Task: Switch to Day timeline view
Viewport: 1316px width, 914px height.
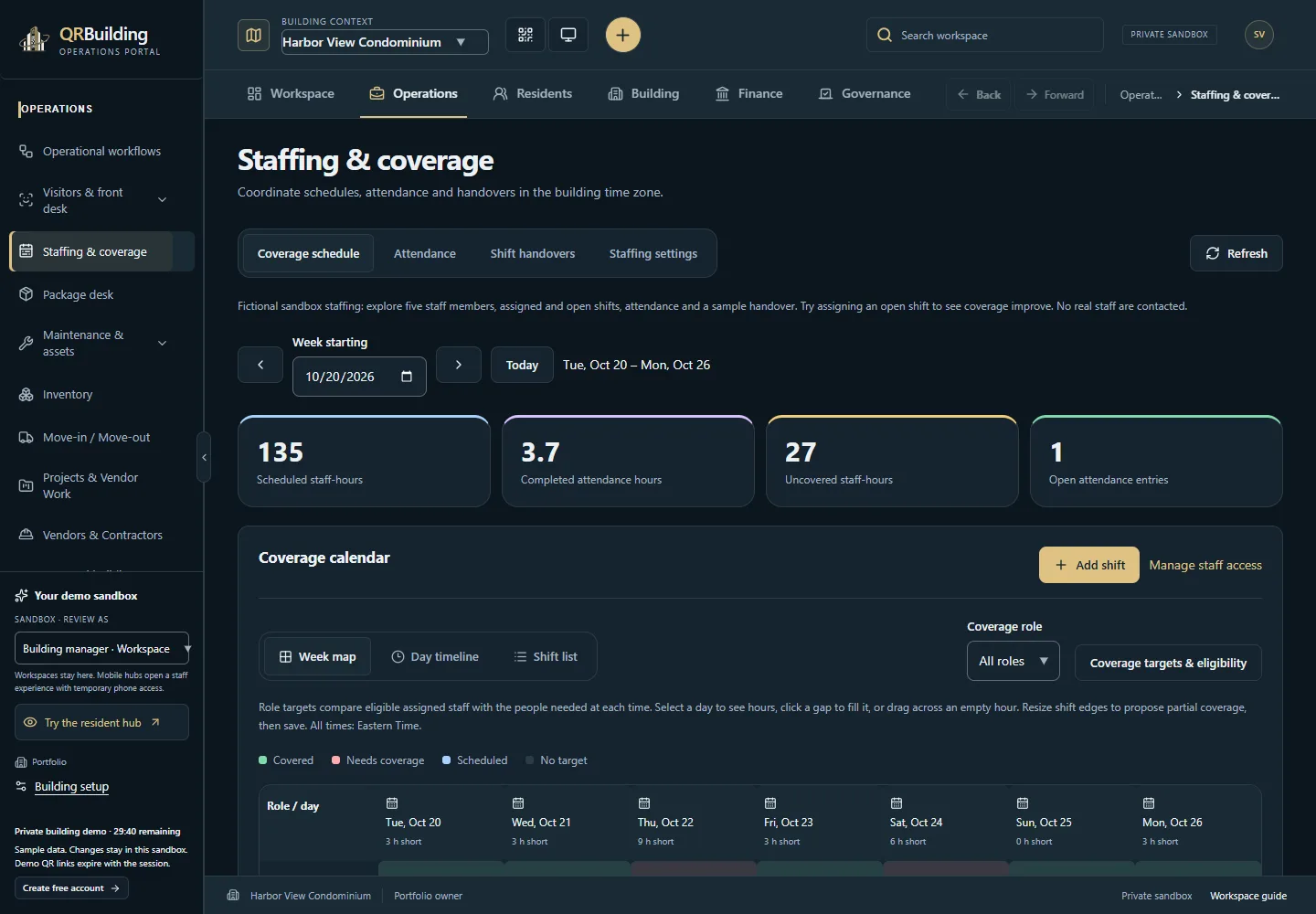Action: [435, 656]
